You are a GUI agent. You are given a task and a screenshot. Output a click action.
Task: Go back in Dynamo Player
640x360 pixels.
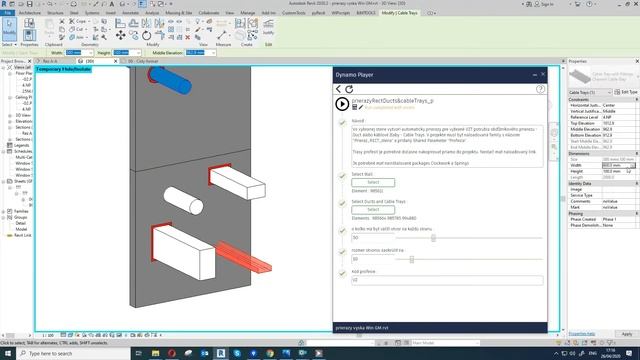pyautogui.click(x=338, y=89)
